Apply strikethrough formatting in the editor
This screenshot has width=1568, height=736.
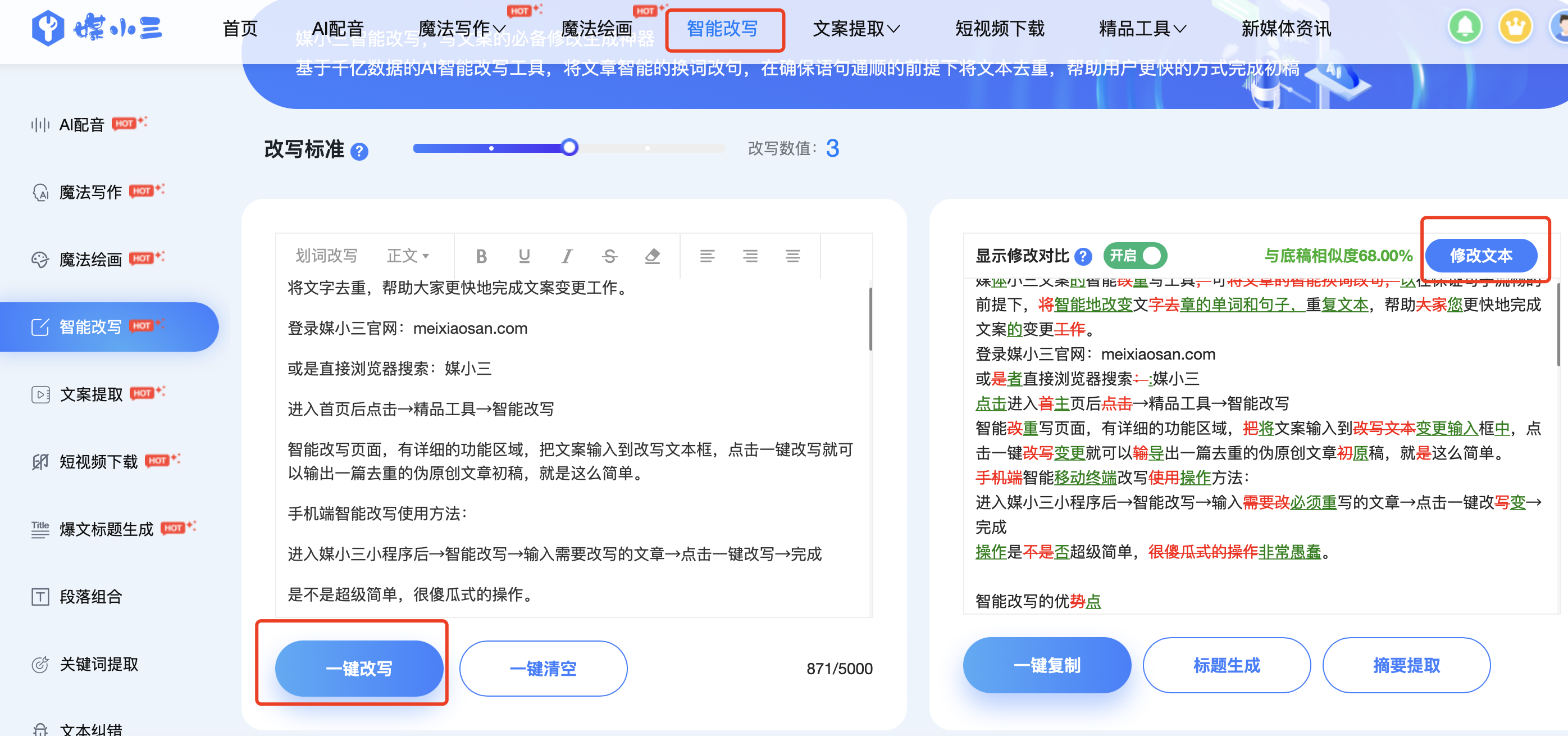[x=609, y=256]
